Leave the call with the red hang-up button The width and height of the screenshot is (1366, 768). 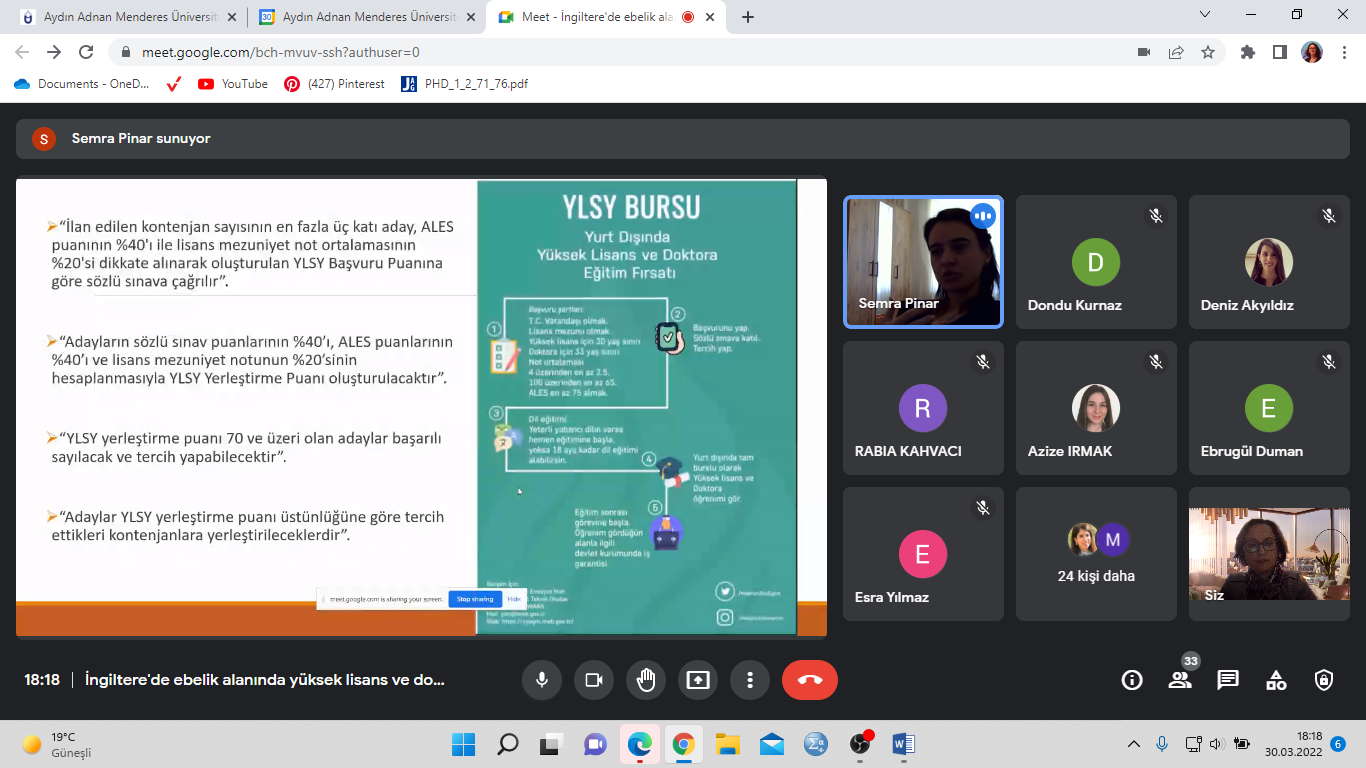809,680
